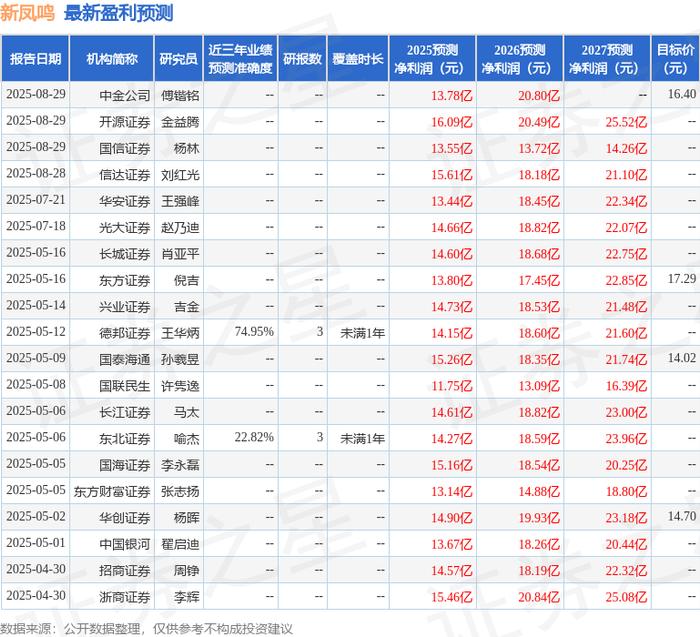700x637 pixels.
Task: Select the 覆盖时长 column header
Action: click(358, 59)
